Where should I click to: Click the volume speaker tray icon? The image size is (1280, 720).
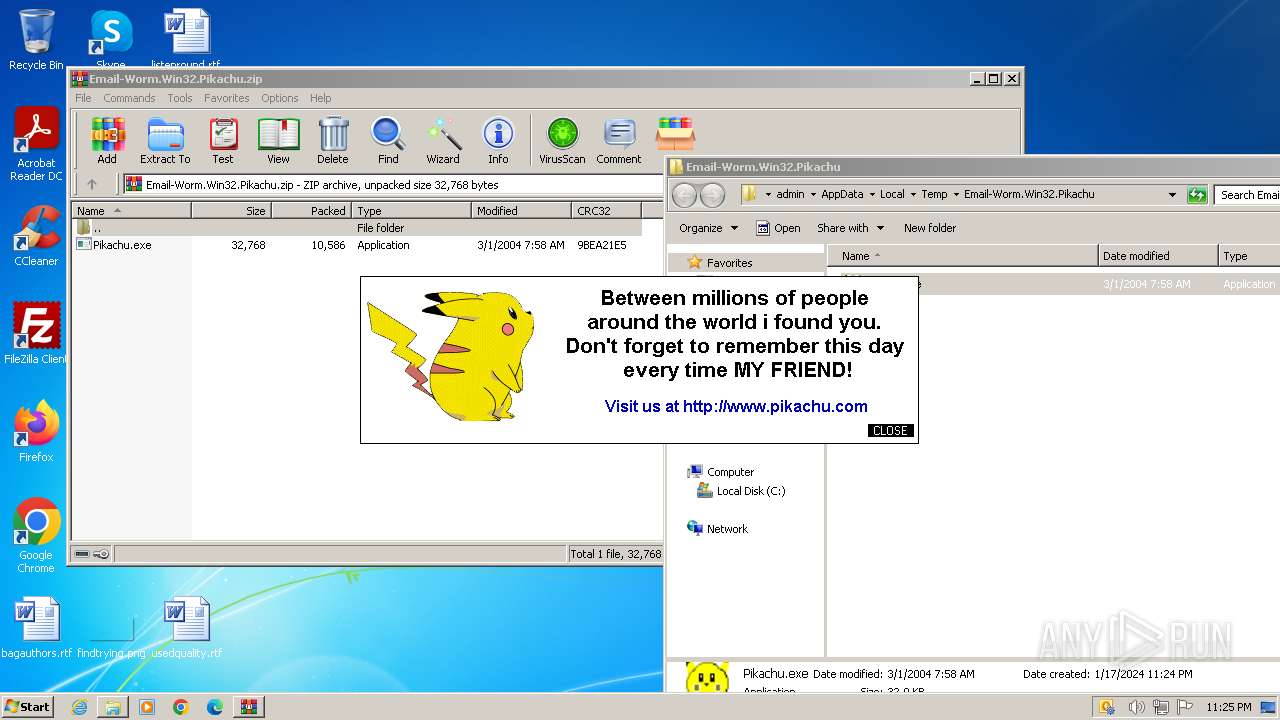[x=1136, y=707]
